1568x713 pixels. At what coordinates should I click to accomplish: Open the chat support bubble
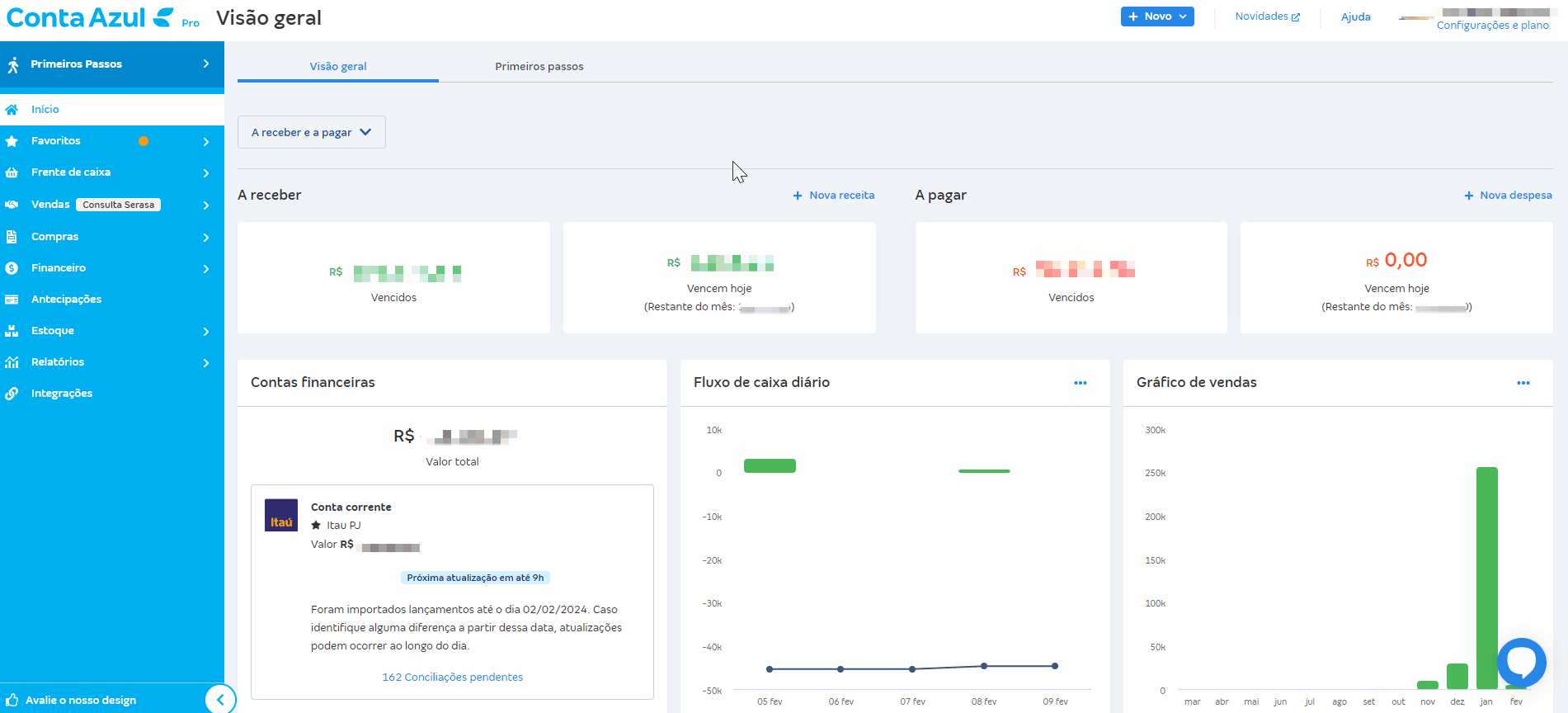pos(1522,662)
